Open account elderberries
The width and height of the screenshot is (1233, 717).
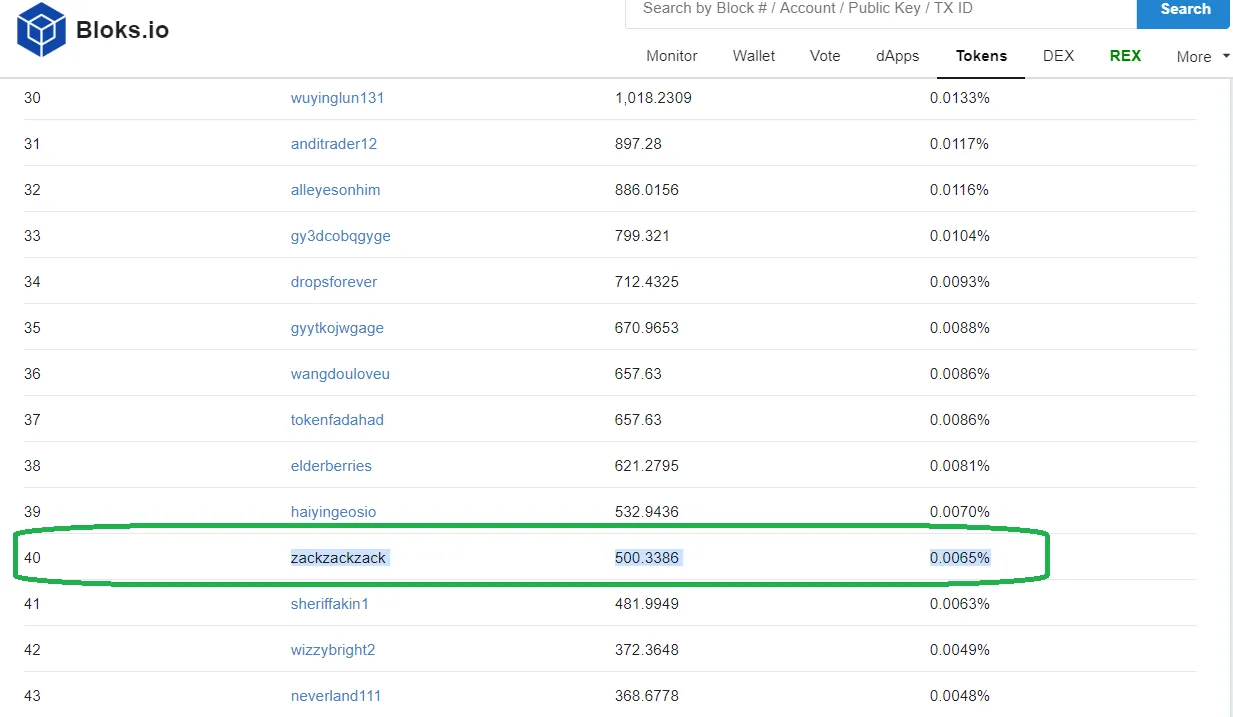(x=331, y=466)
